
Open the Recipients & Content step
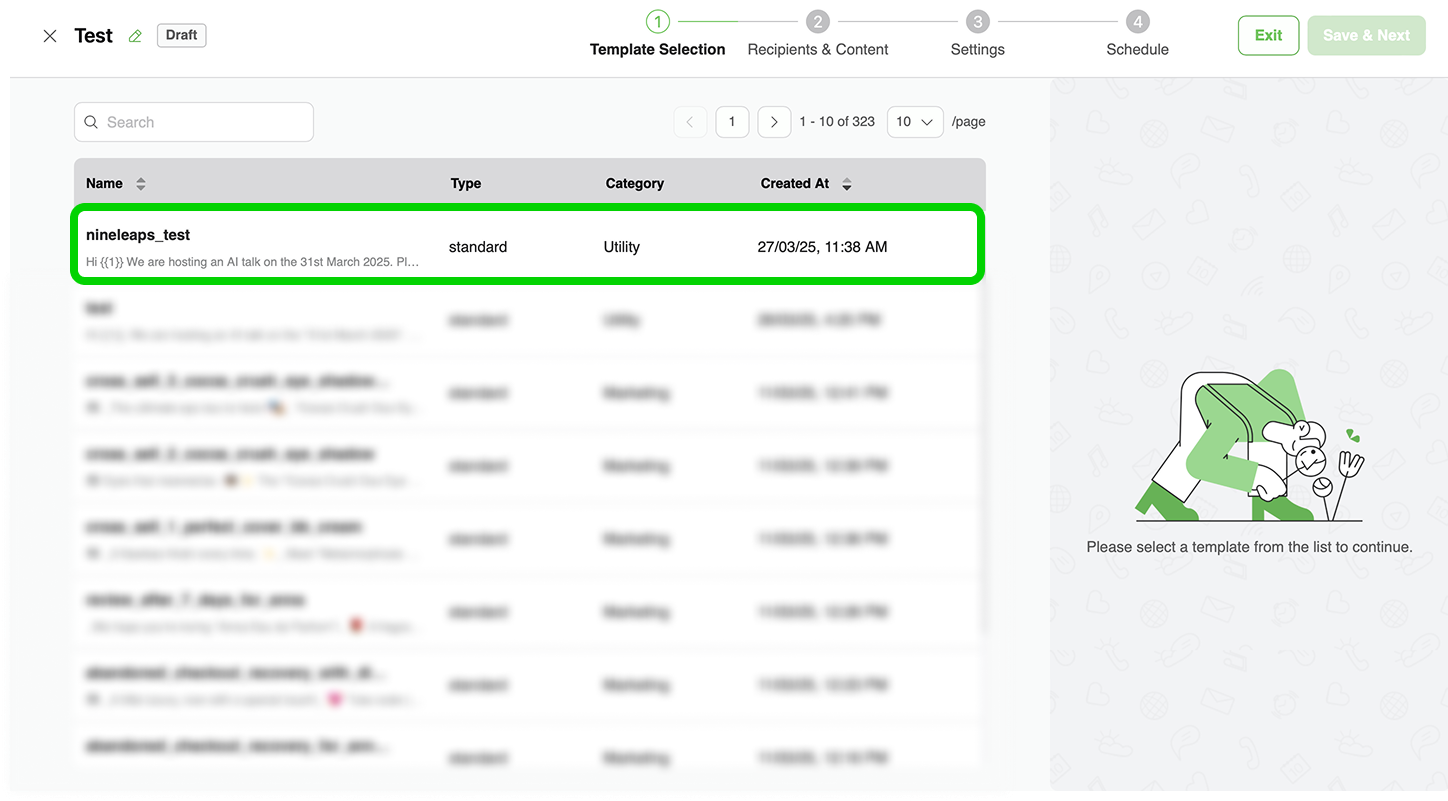pyautogui.click(x=817, y=49)
